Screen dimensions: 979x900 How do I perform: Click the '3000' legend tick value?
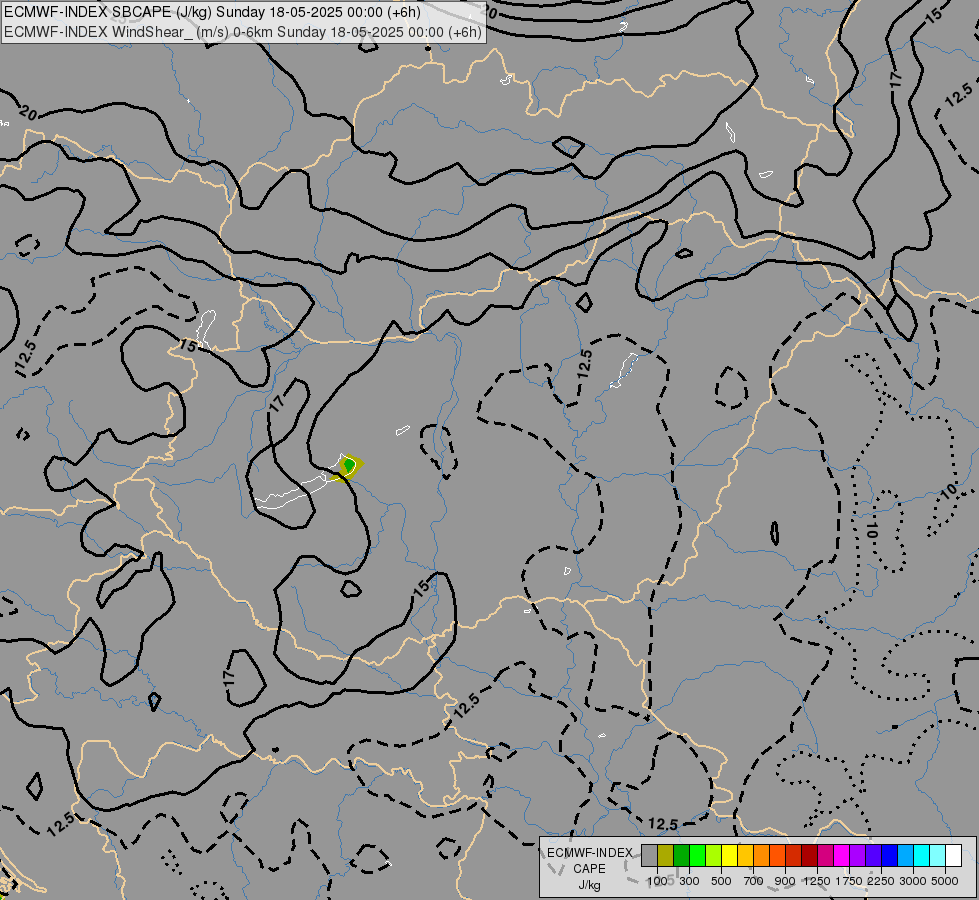[x=912, y=881]
